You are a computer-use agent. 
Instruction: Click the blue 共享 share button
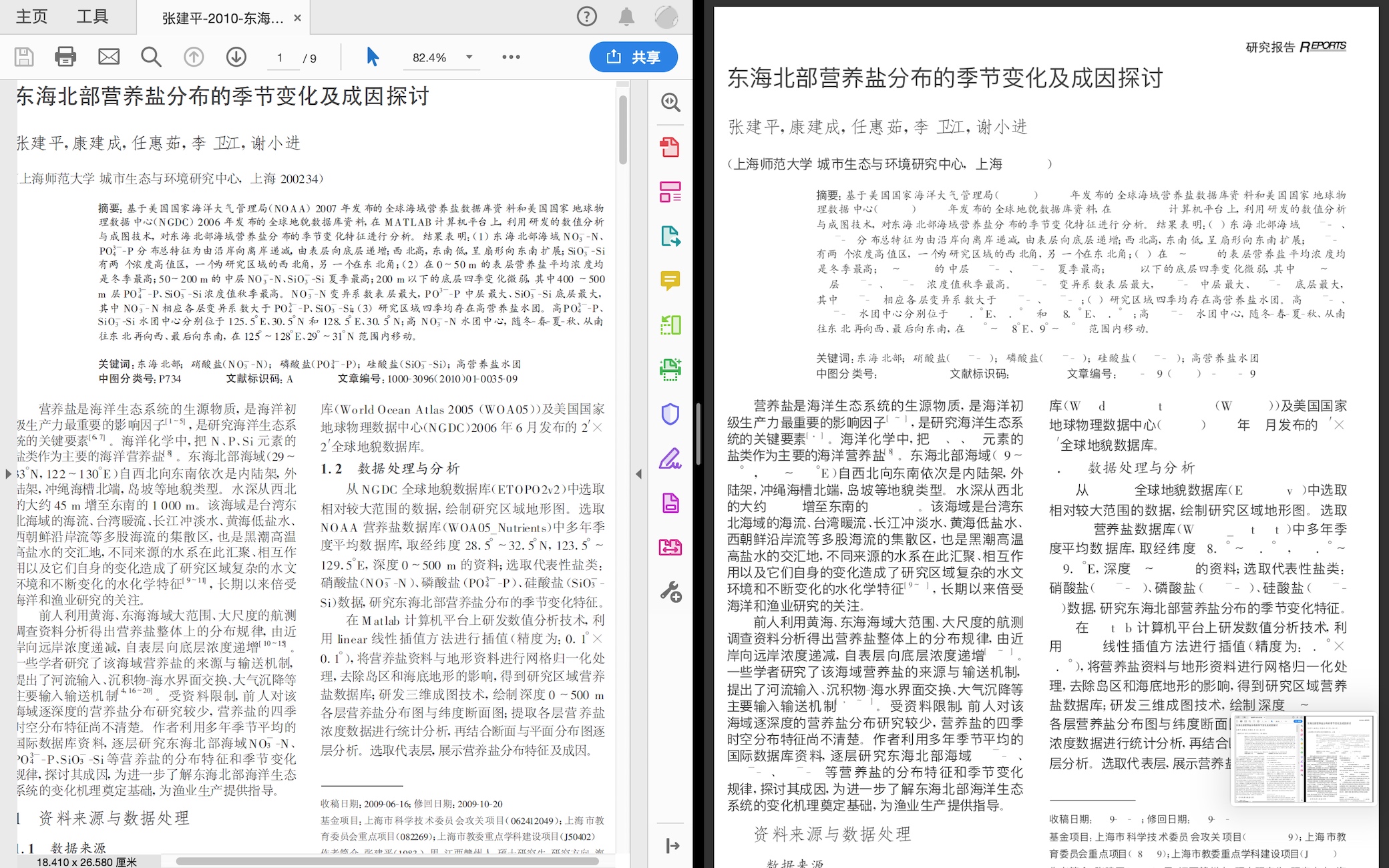[x=633, y=57]
